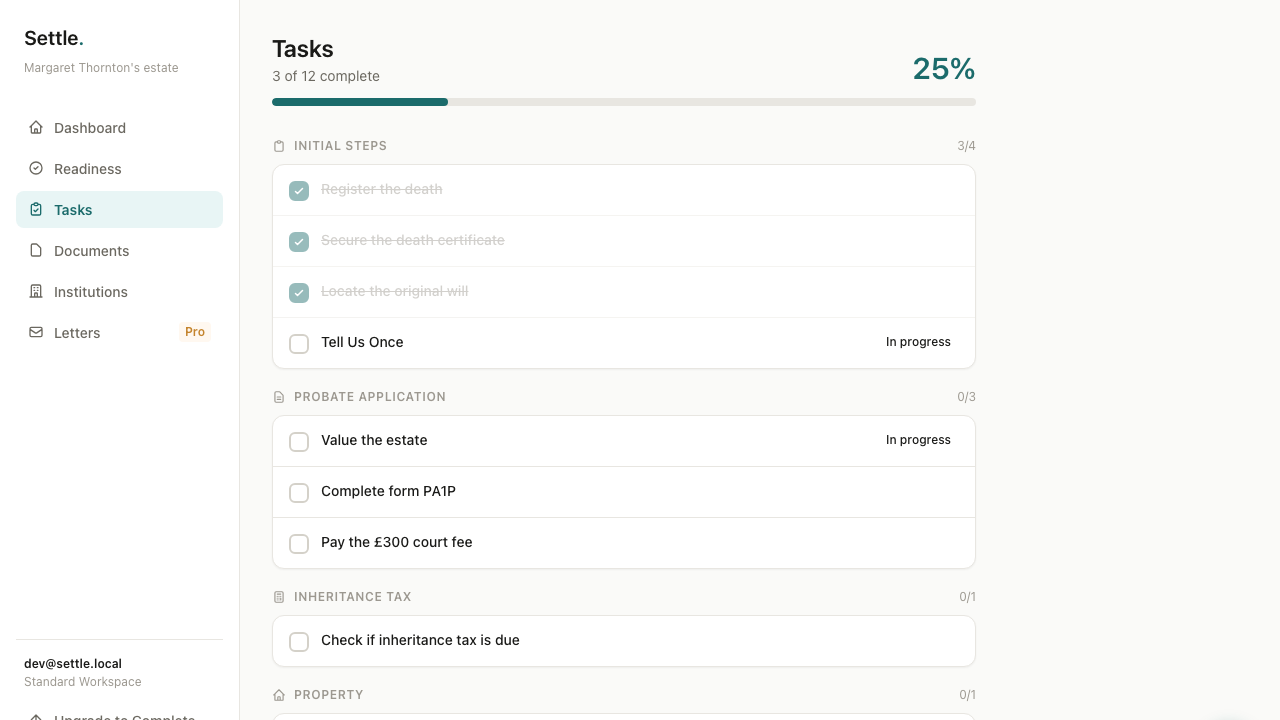The height and width of the screenshot is (720, 1280).
Task: Click the Readiness check-circle icon
Action: click(36, 168)
